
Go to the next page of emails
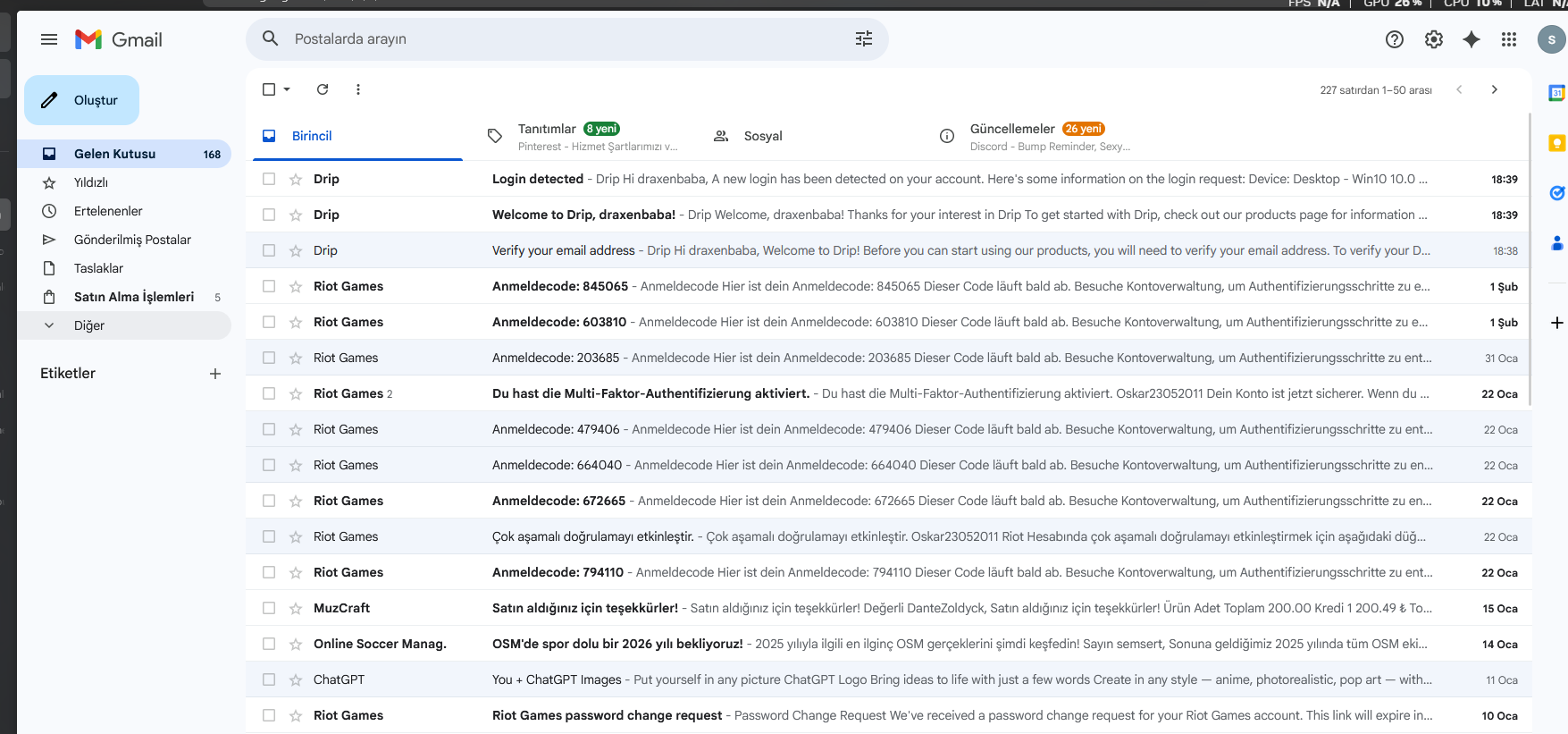click(x=1494, y=89)
